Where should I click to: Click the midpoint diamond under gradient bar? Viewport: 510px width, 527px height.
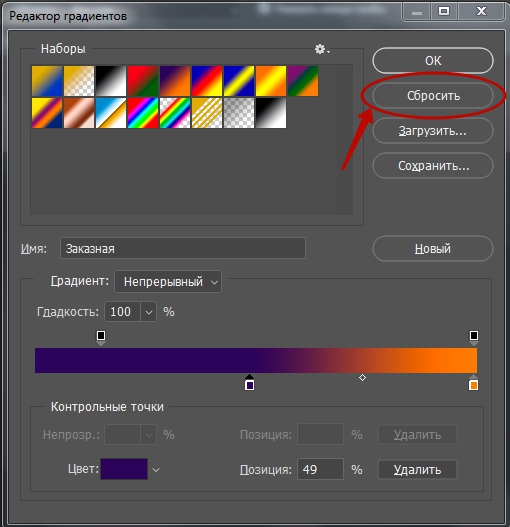(x=362, y=377)
